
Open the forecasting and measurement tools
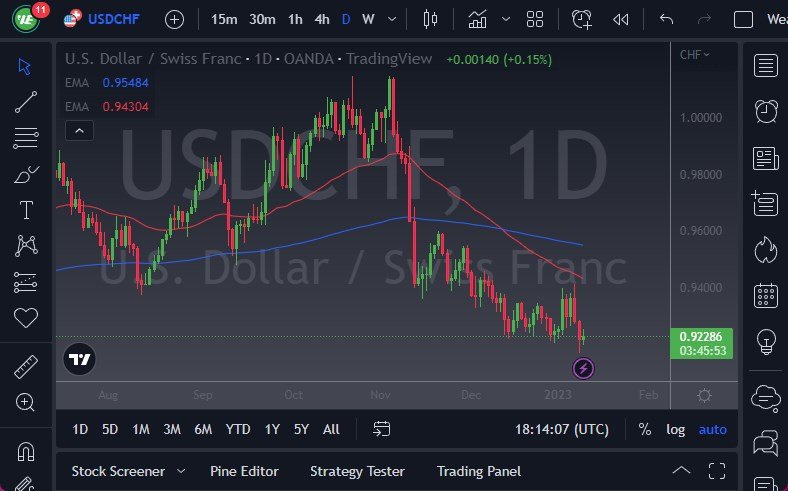click(25, 282)
